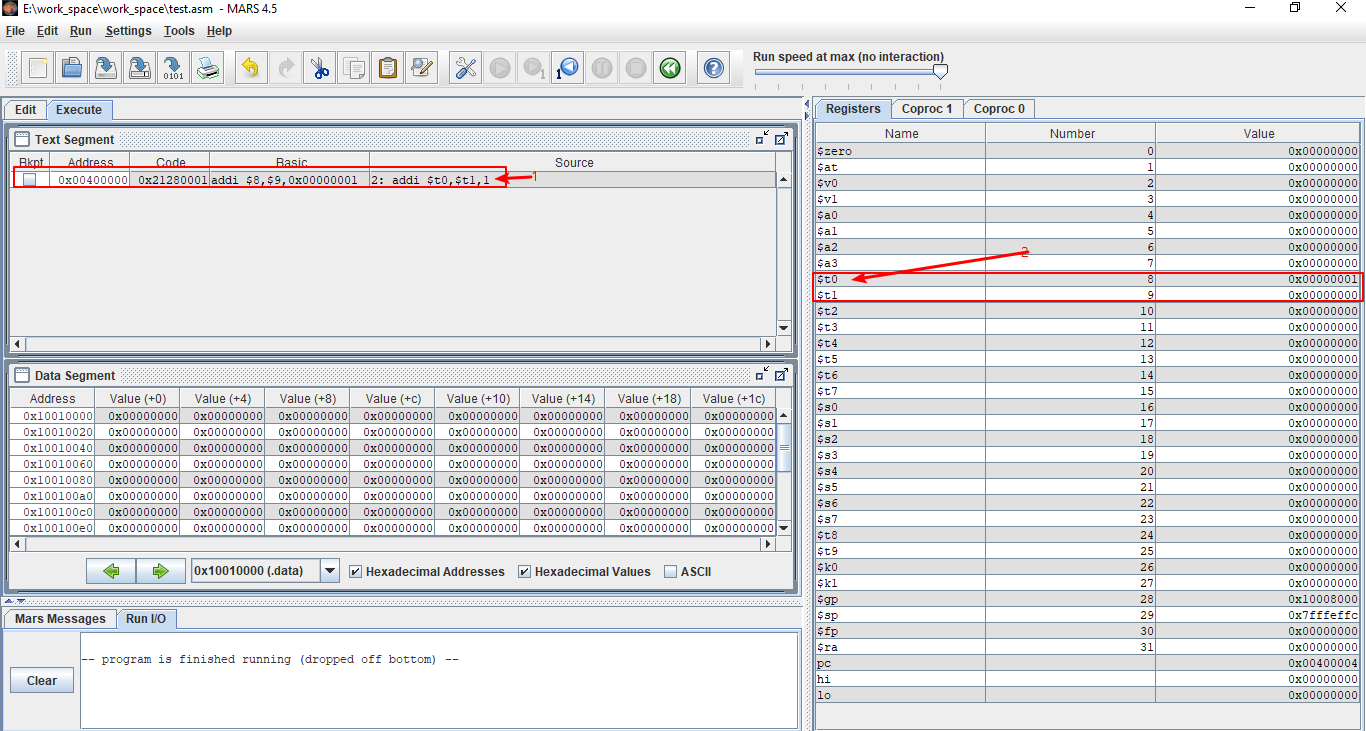Switch to the Edit tab
This screenshot has width=1366, height=731.
point(24,109)
